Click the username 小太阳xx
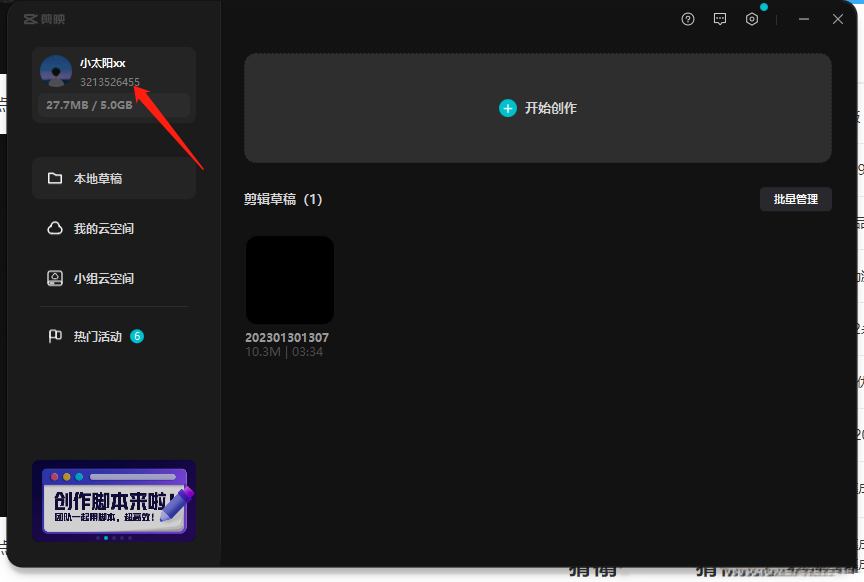 [102, 63]
